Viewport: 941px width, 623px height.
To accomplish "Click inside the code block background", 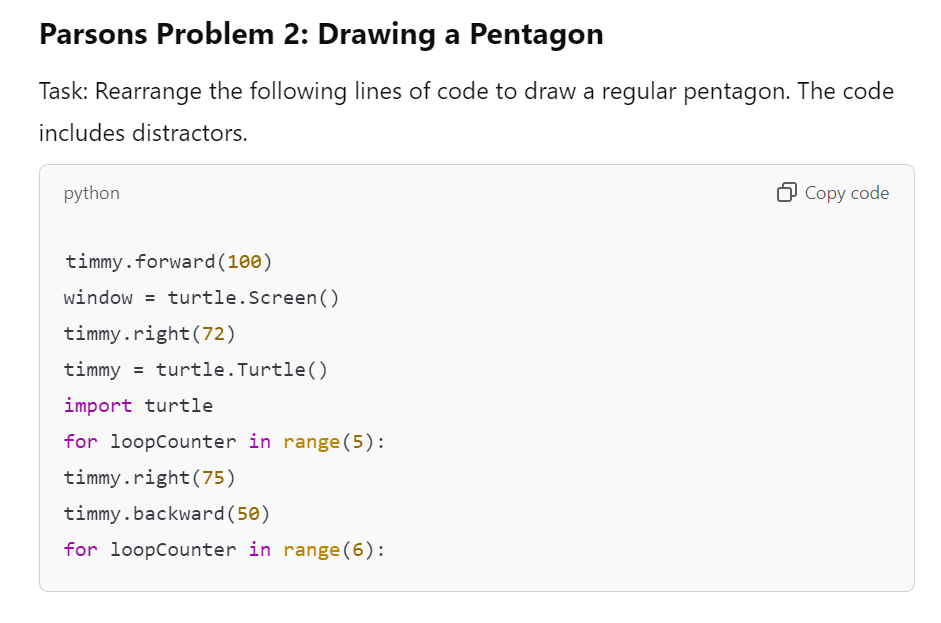I will tap(600, 400).
